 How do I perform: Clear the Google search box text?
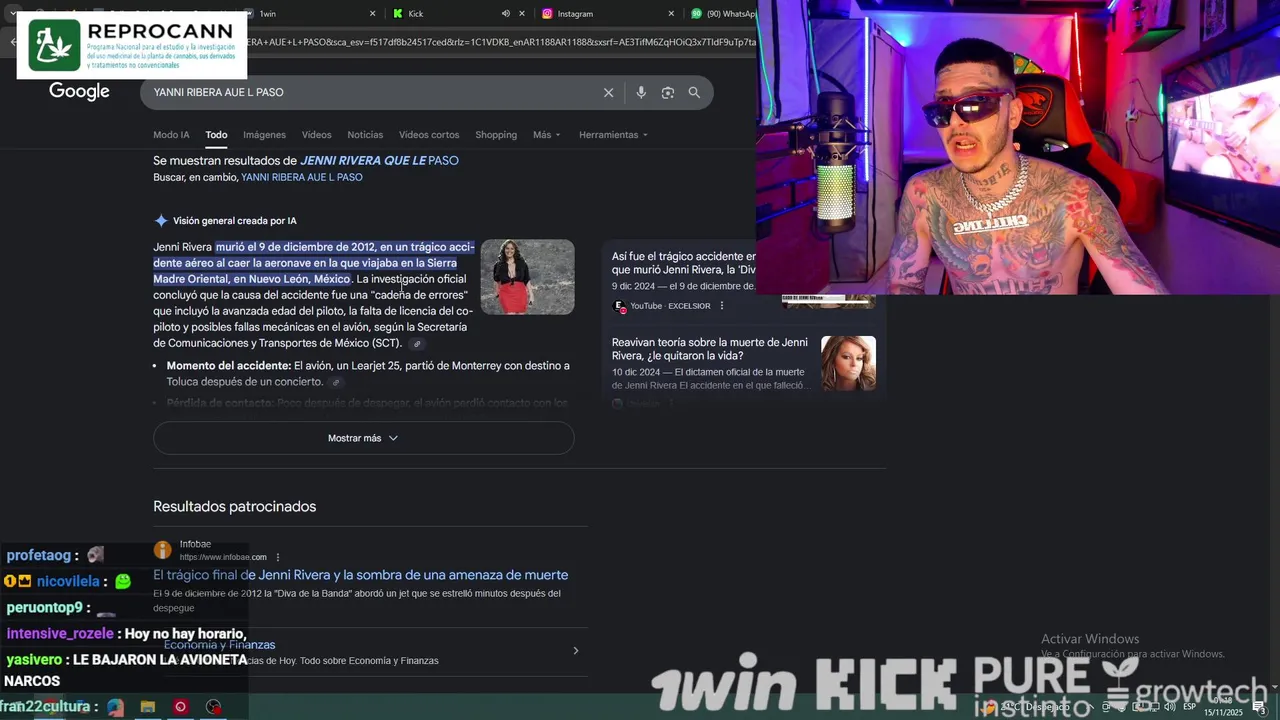(x=608, y=92)
